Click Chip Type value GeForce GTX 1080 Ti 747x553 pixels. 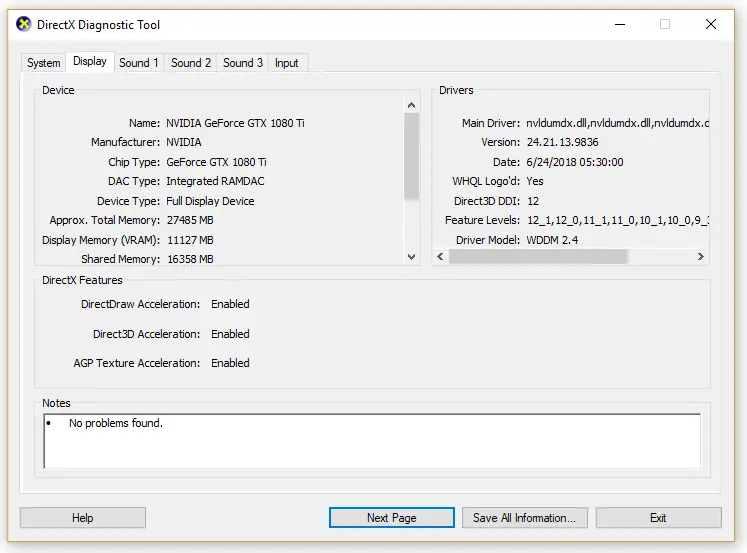coord(216,162)
